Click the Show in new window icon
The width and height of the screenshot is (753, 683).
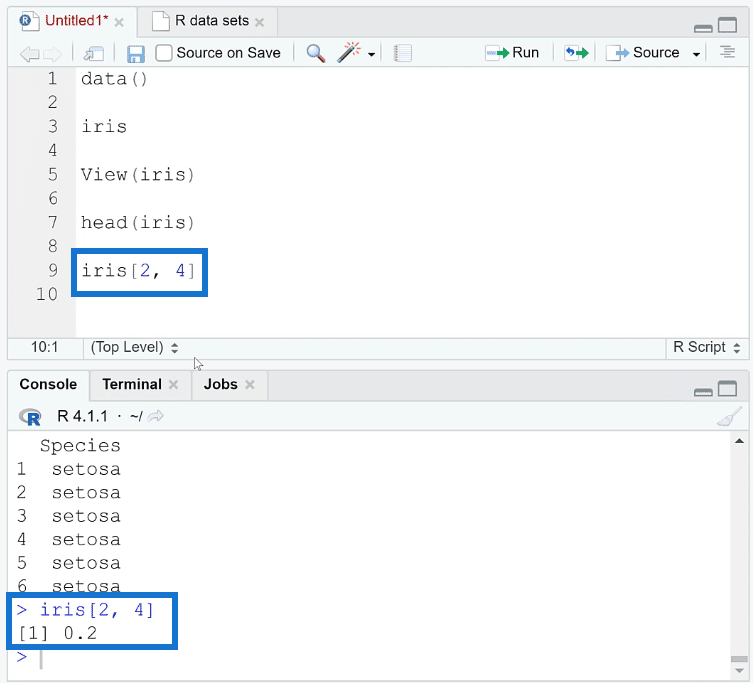coord(94,53)
